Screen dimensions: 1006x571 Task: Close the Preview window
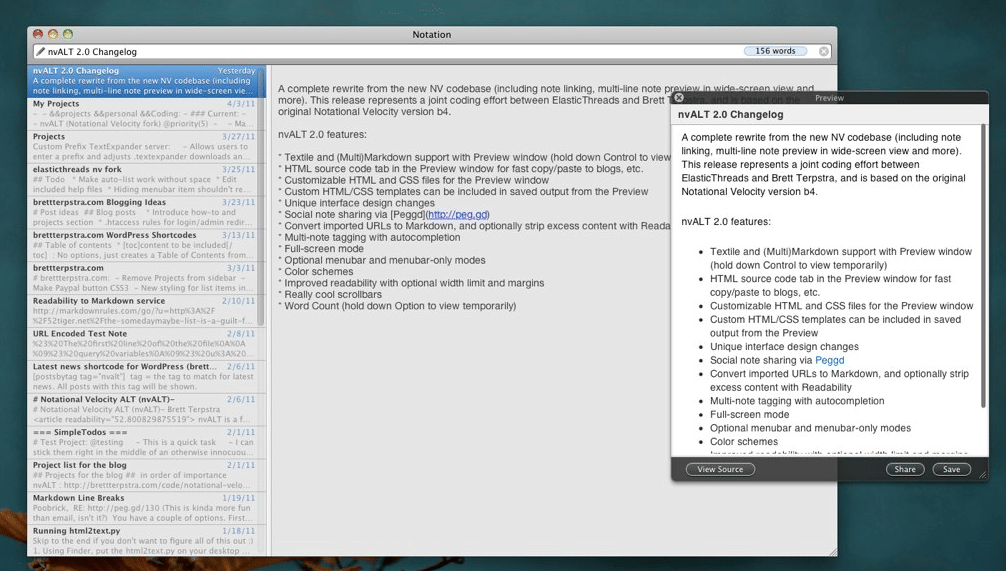point(679,98)
